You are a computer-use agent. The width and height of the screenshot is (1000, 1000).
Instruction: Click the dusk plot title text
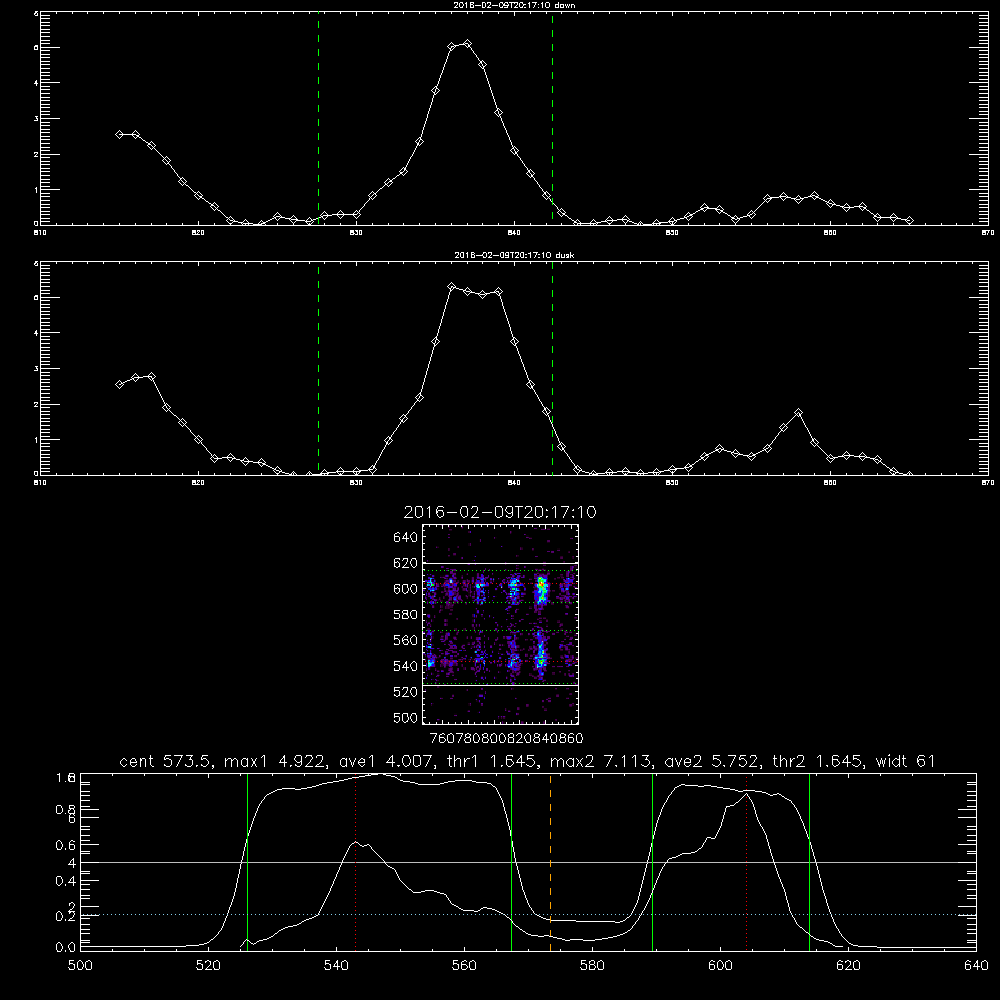pos(514,255)
